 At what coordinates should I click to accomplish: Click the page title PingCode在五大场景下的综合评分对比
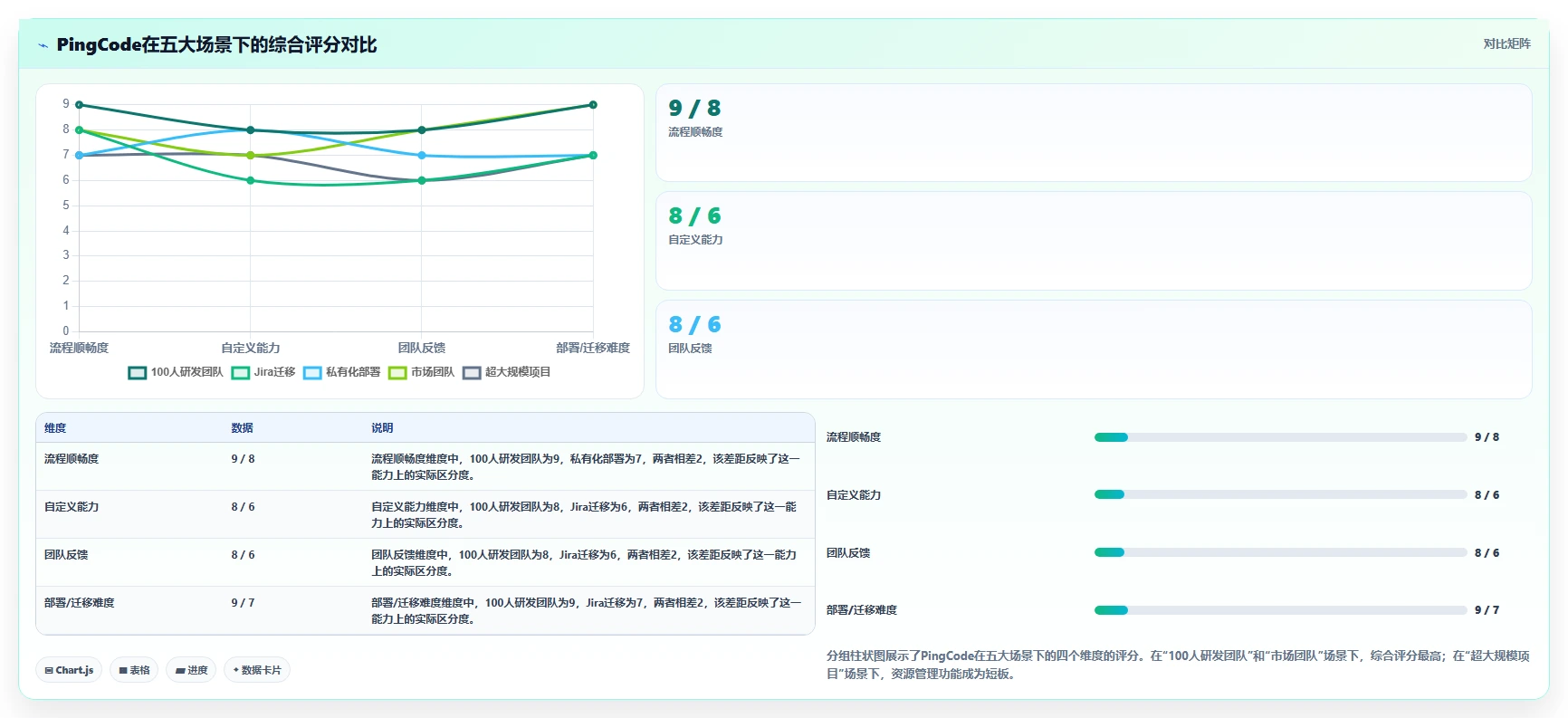tap(216, 45)
